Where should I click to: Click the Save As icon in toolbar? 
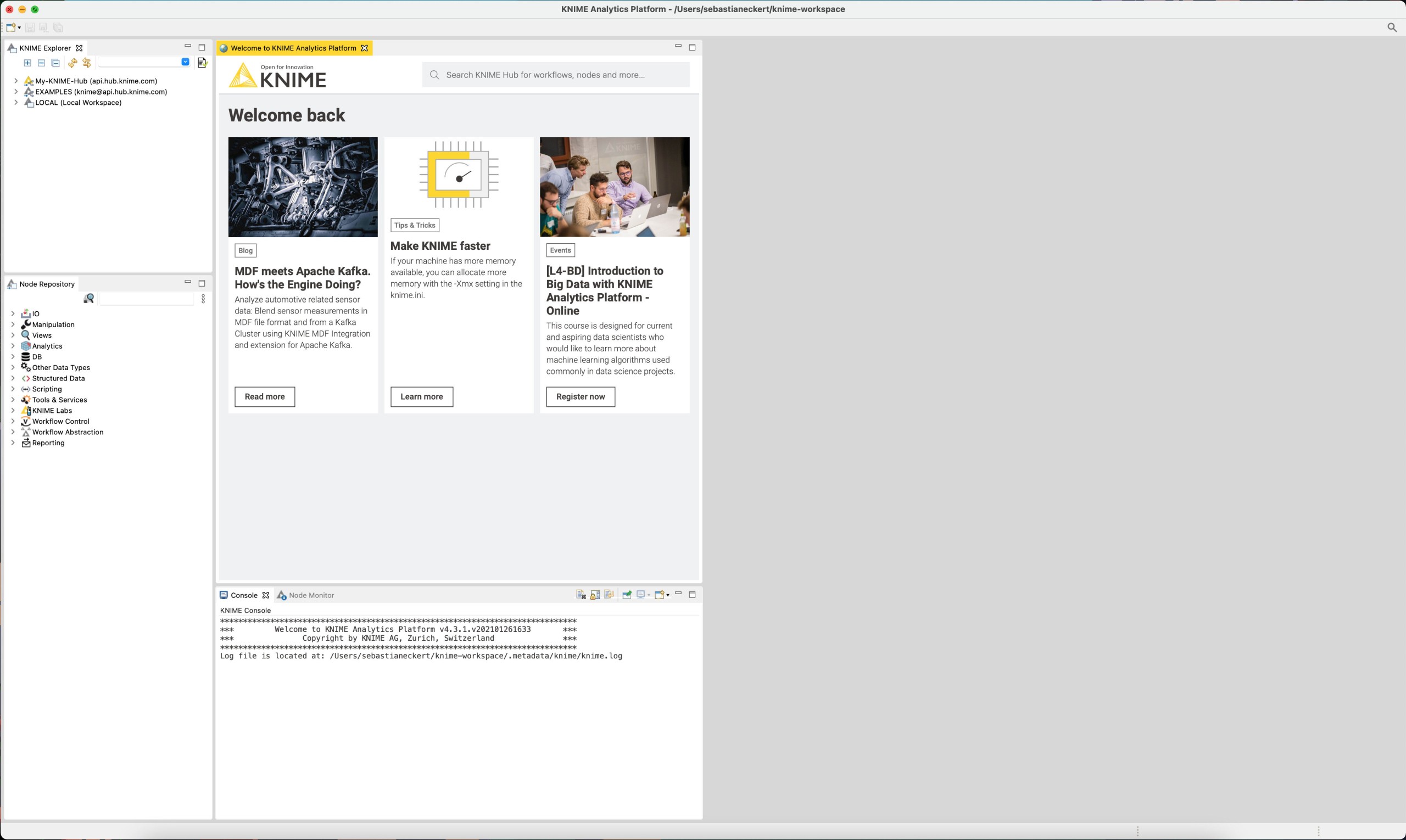point(43,27)
